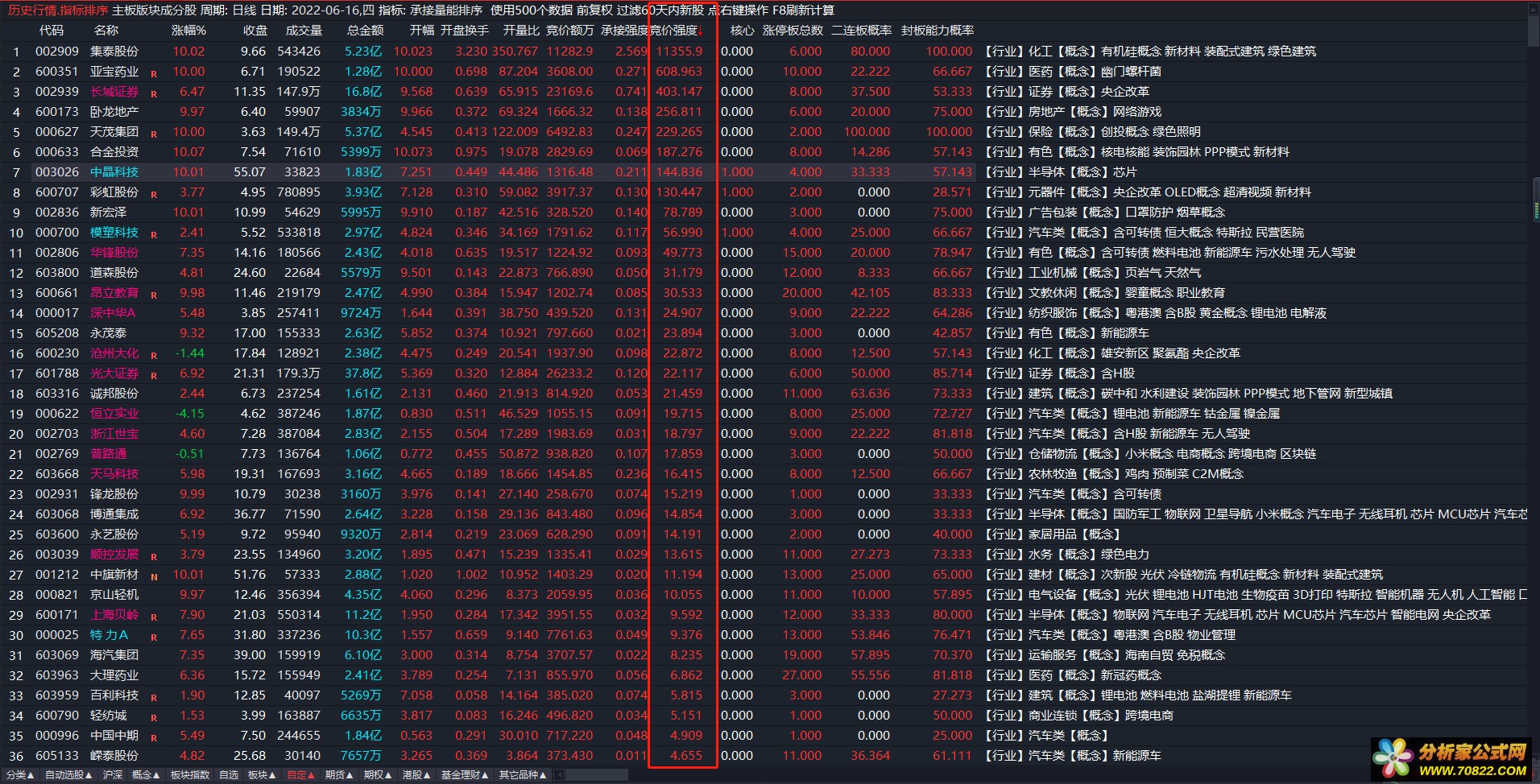The image size is (1540, 784).
Task: Open the 港股 Hong Kong stocks dropdown tab
Action: (416, 775)
